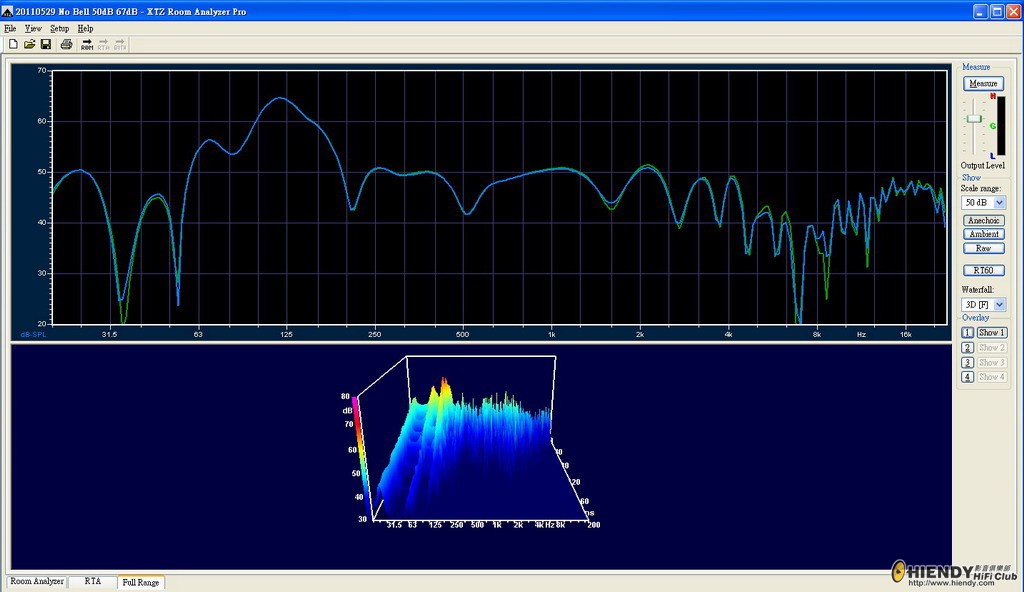
Task: Click the Measure button
Action: click(x=984, y=84)
